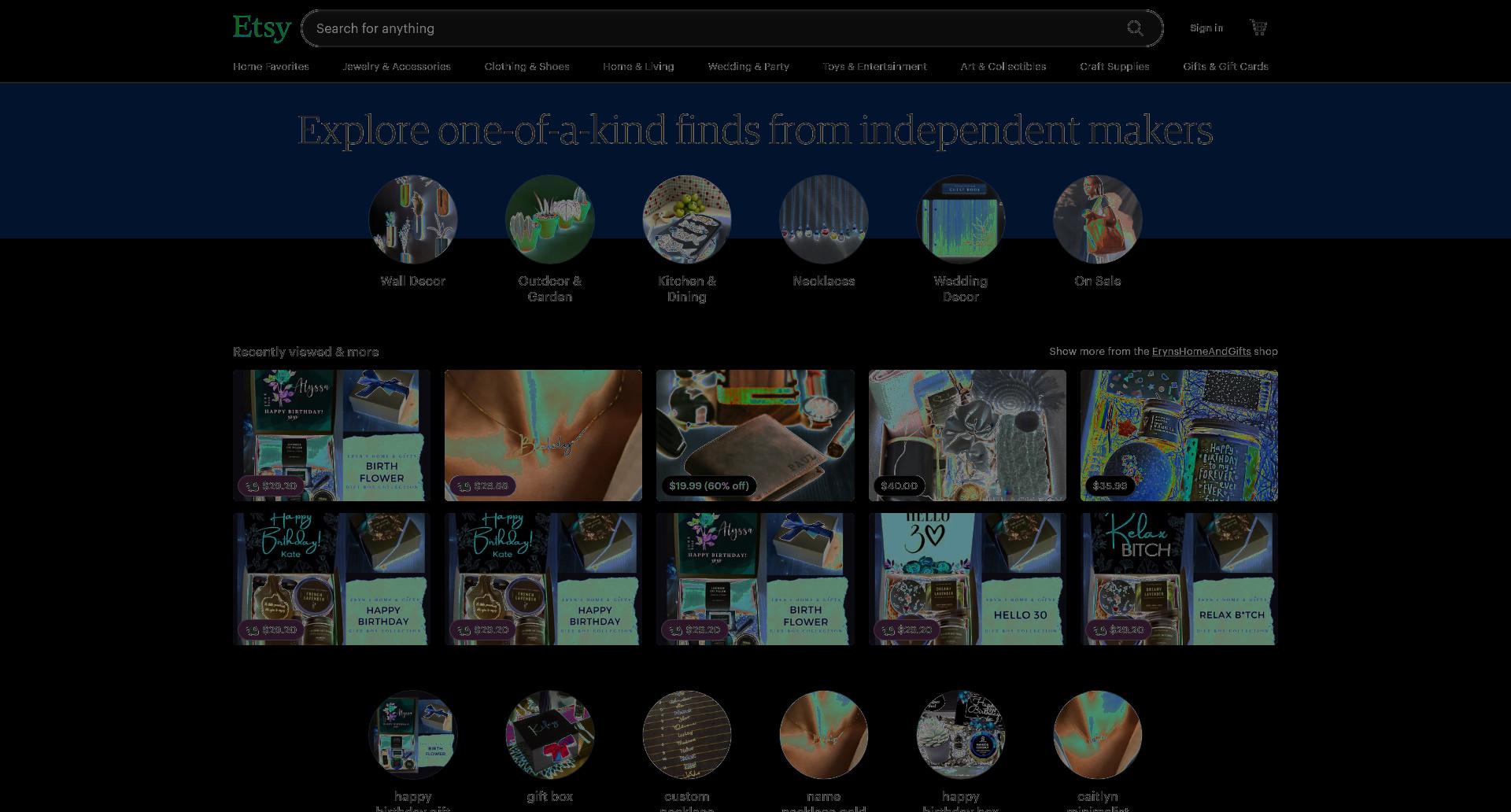
Task: Click the Sign in button
Action: [x=1206, y=28]
